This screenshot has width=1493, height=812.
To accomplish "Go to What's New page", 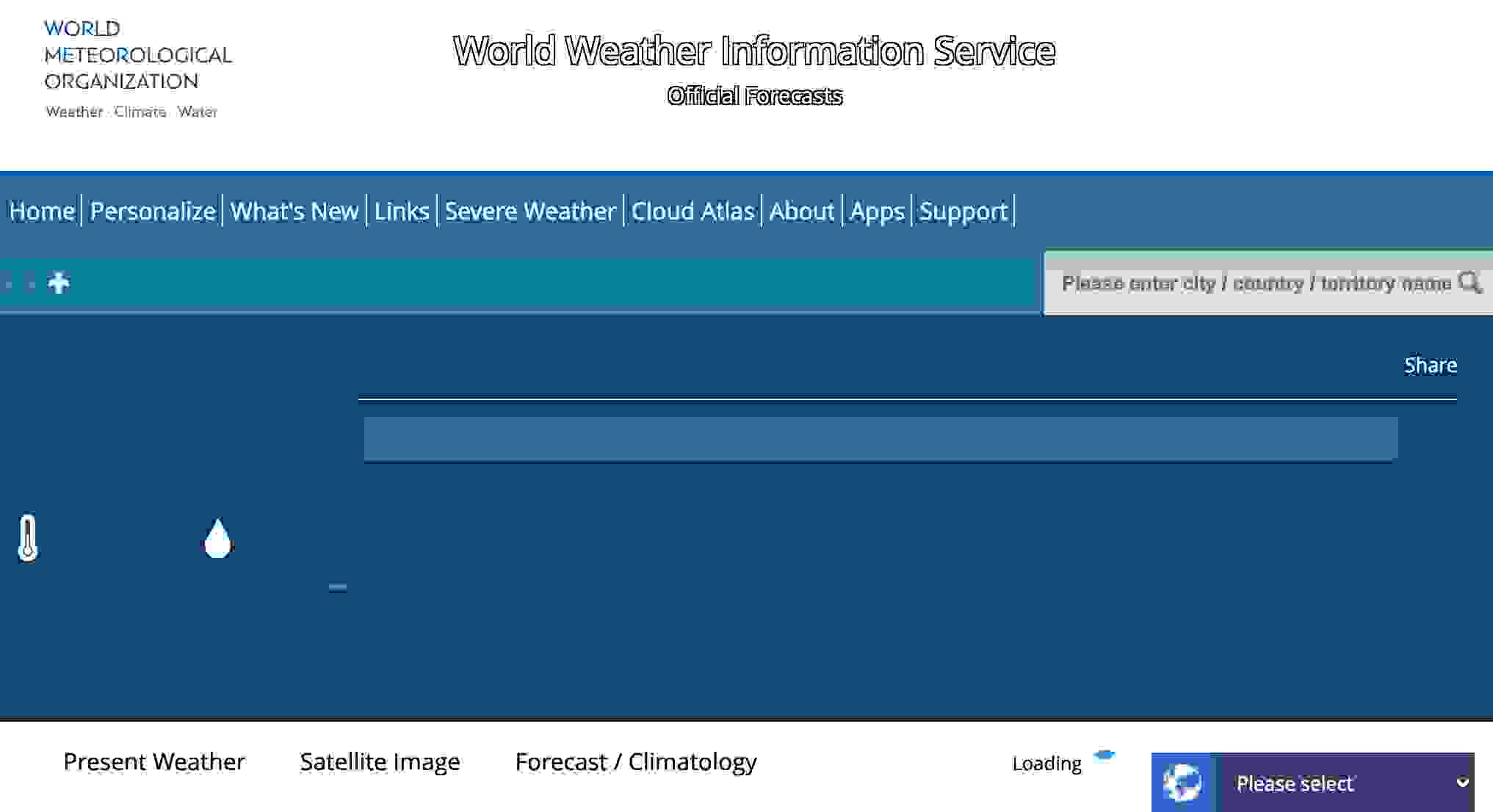I will click(x=294, y=211).
